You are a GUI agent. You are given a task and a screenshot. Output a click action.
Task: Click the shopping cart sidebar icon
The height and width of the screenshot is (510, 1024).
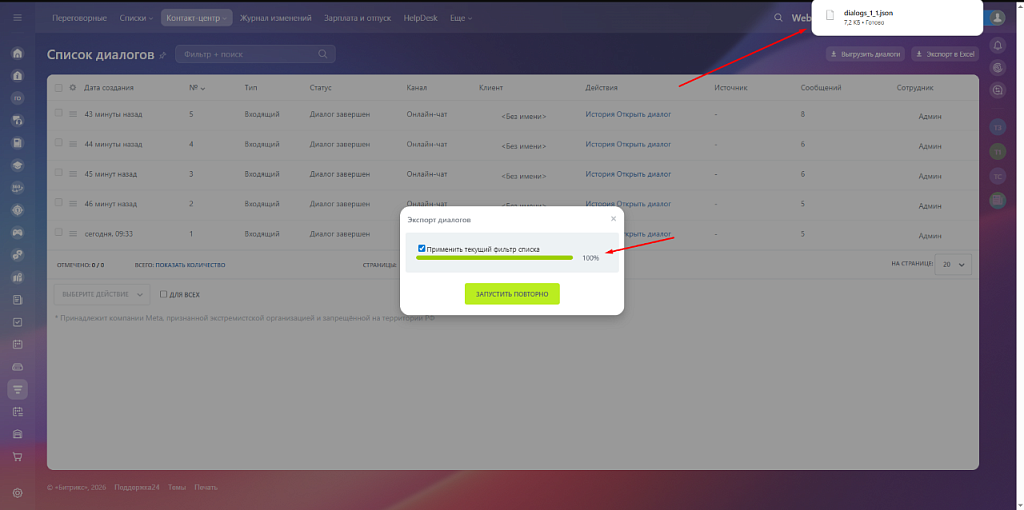point(17,457)
